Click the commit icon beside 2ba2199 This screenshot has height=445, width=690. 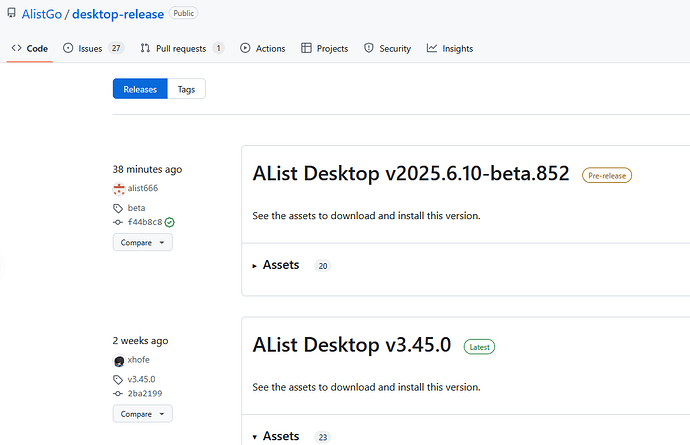point(117,394)
